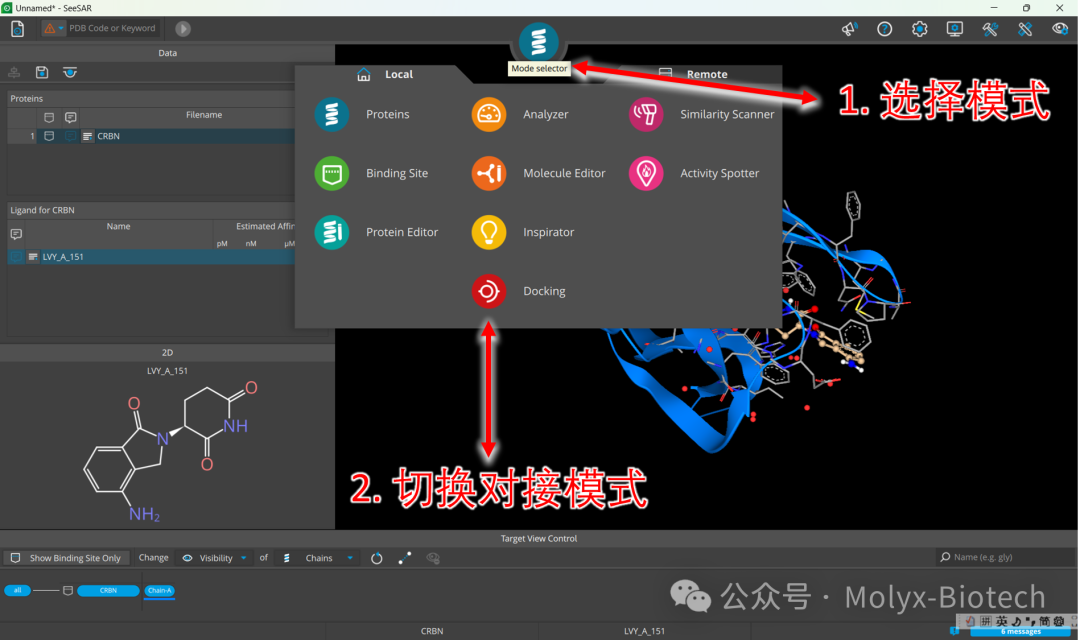The width and height of the screenshot is (1080, 640).
Task: Click CRBN in the status bar
Action: pos(432,631)
